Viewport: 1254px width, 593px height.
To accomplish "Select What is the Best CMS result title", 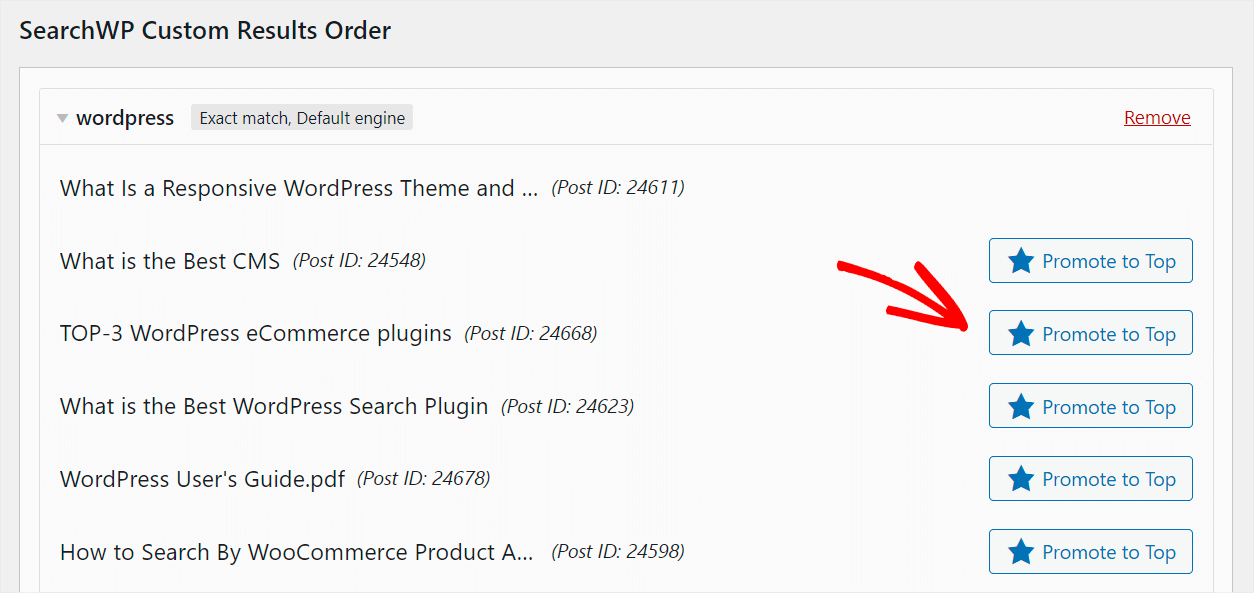I will (170, 261).
